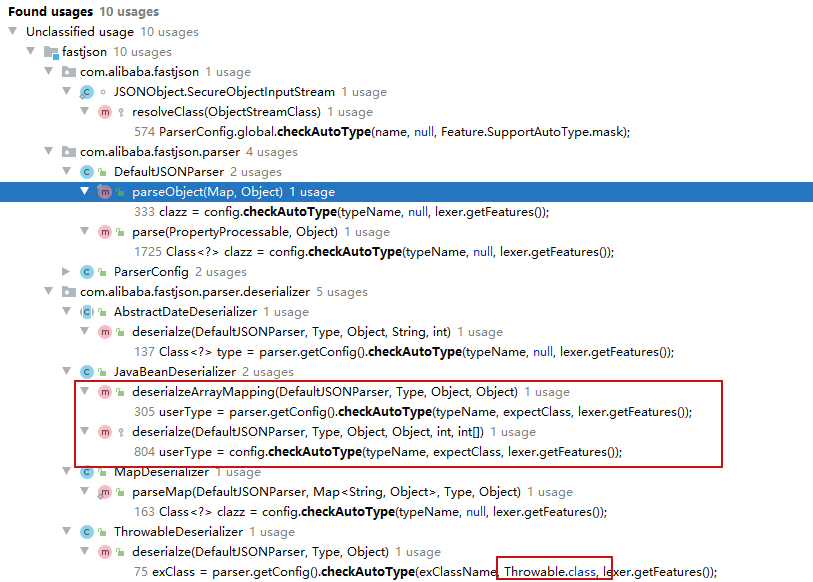813x582 pixels.
Task: Click the com.alibaba.fastjson.parser.deserializer package icon
Action: (x=69, y=292)
